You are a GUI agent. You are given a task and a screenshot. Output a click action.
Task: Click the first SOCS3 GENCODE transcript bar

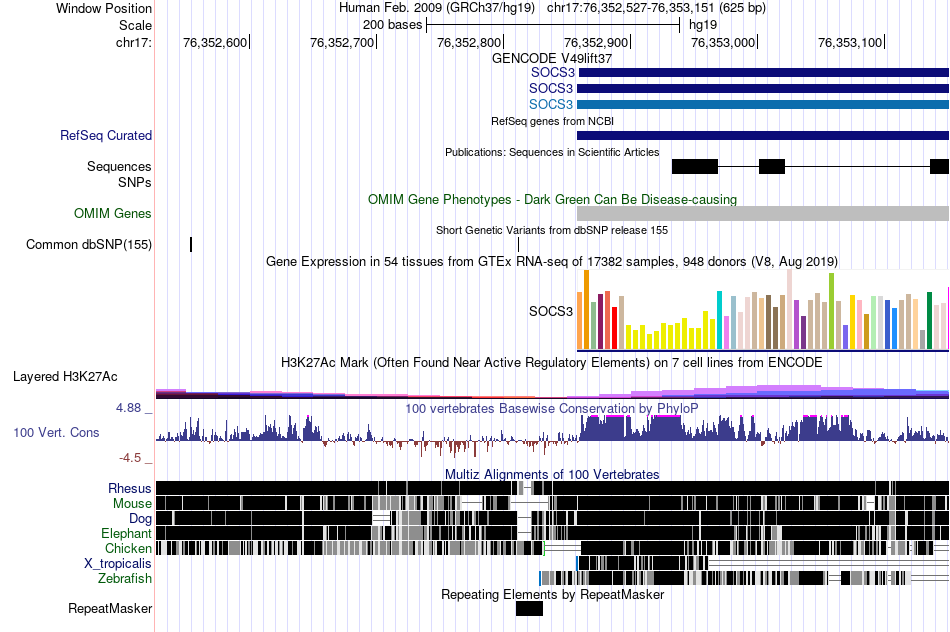tap(763, 73)
